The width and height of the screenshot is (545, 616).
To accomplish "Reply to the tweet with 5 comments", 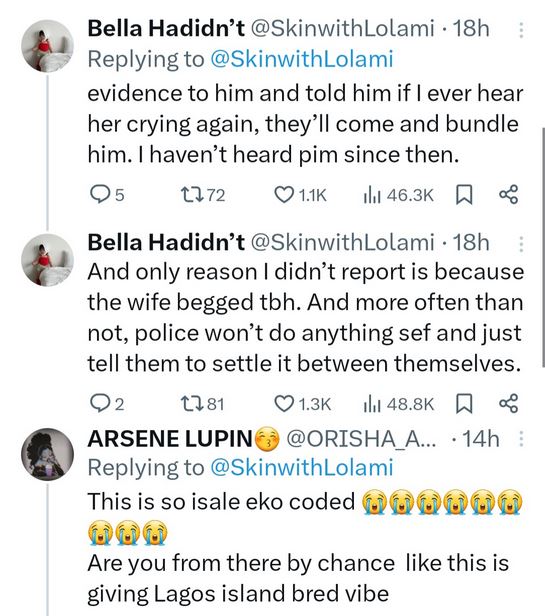I will pyautogui.click(x=107, y=195).
